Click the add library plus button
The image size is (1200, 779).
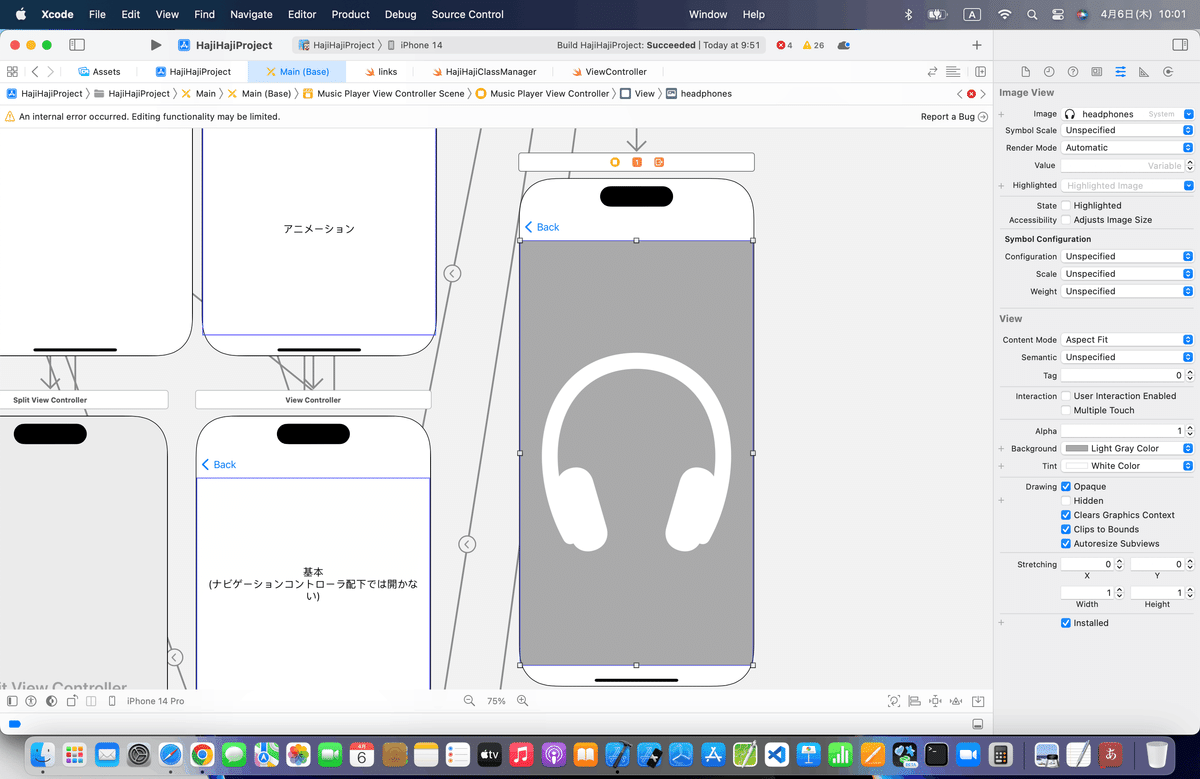[x=977, y=45]
